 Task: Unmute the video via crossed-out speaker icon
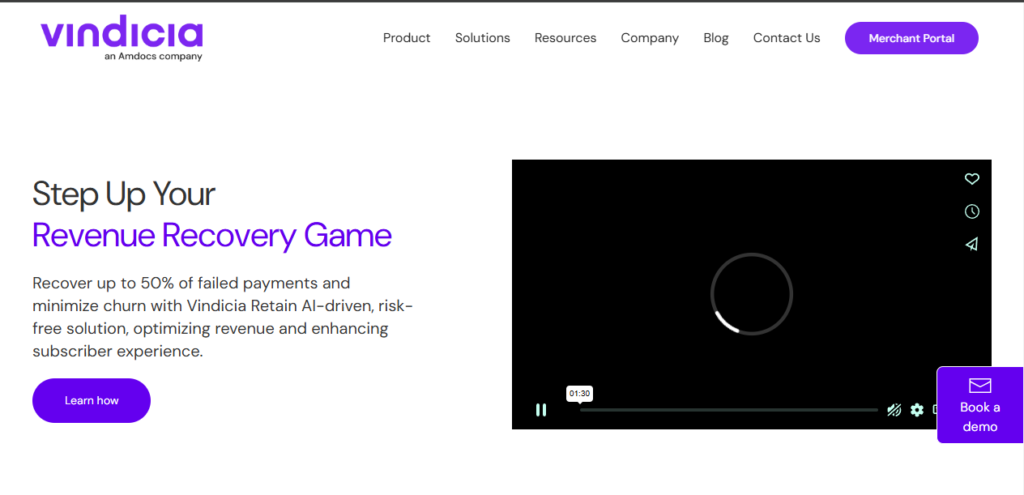coord(894,410)
